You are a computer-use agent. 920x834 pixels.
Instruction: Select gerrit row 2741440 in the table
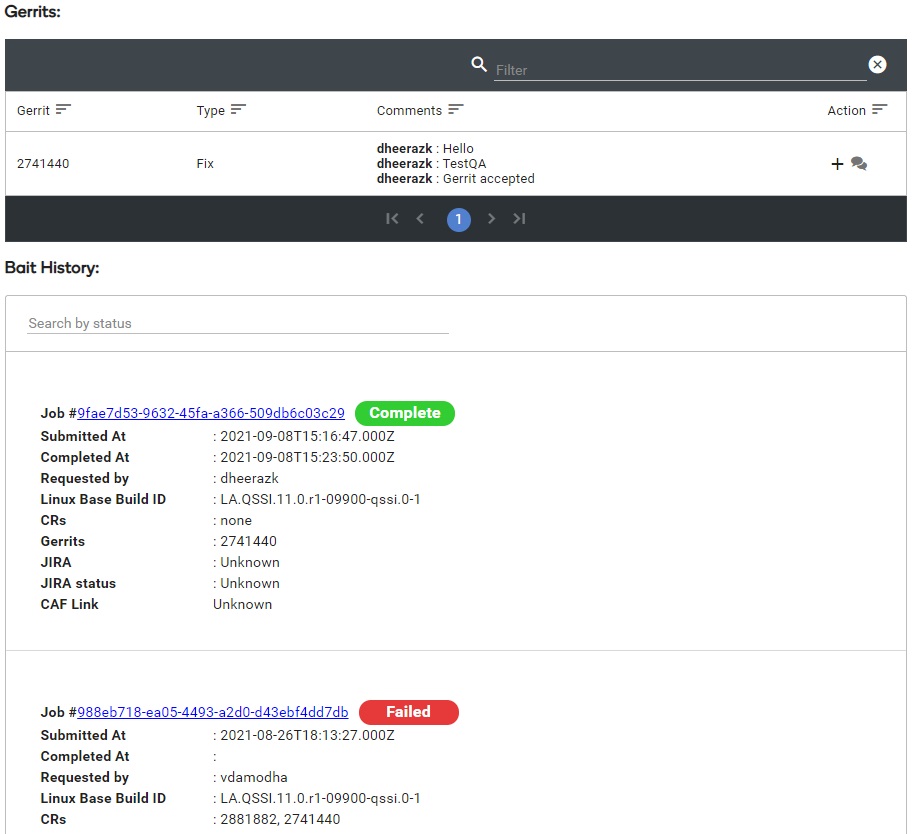point(42,164)
